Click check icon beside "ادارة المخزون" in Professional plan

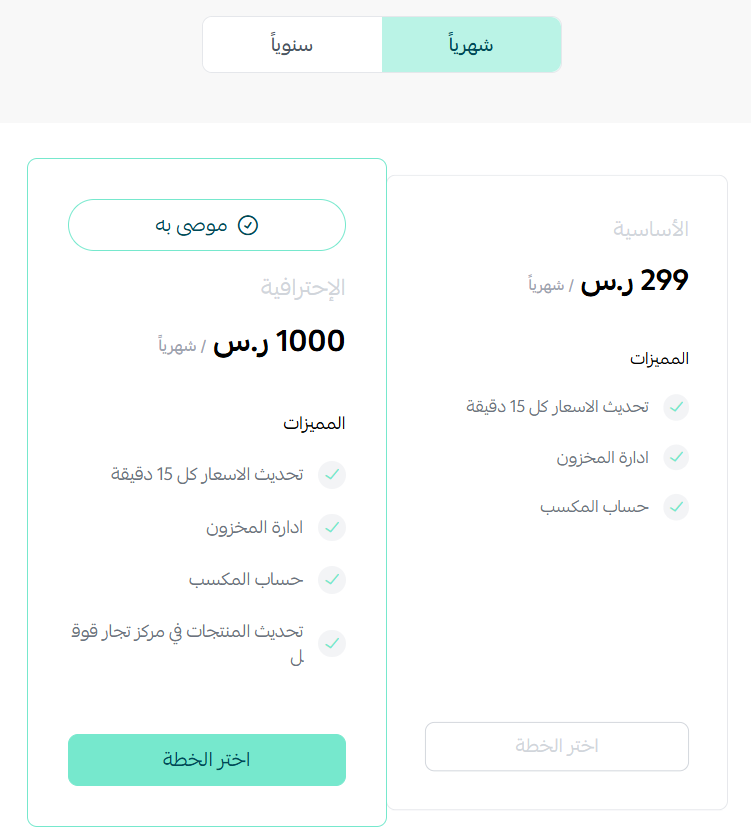pos(332,527)
